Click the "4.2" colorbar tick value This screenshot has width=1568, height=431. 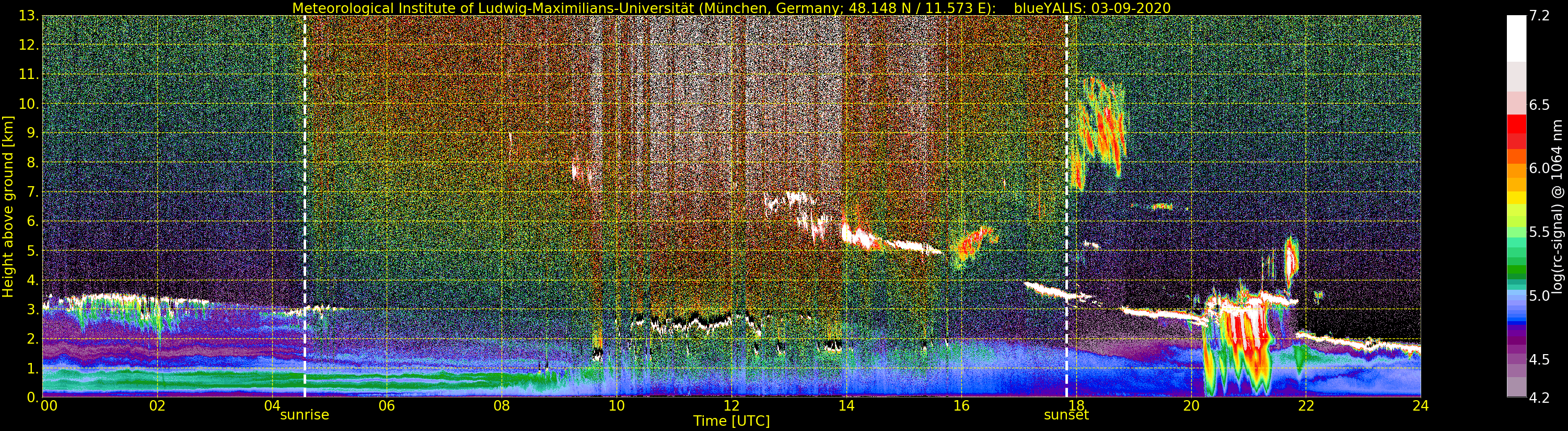[1539, 398]
